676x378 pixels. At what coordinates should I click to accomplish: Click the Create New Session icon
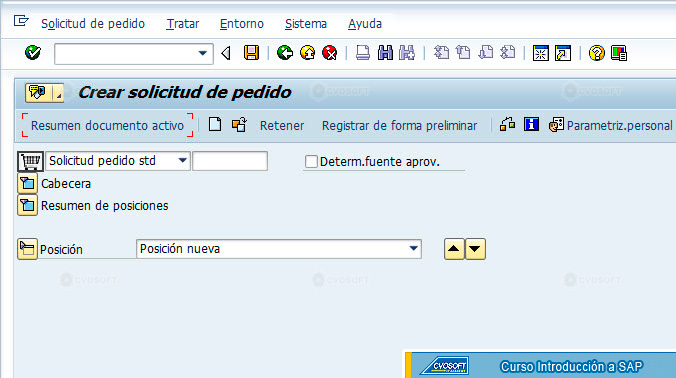(541, 53)
